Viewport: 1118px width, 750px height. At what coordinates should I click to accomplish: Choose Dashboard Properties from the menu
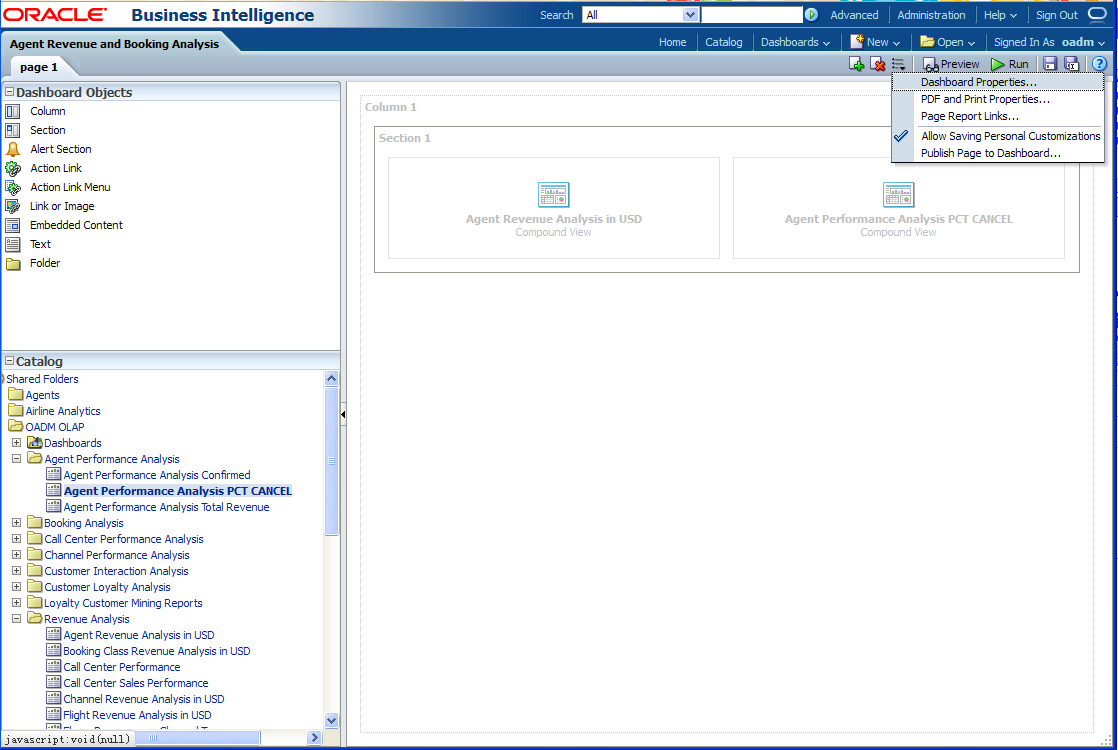coord(978,82)
